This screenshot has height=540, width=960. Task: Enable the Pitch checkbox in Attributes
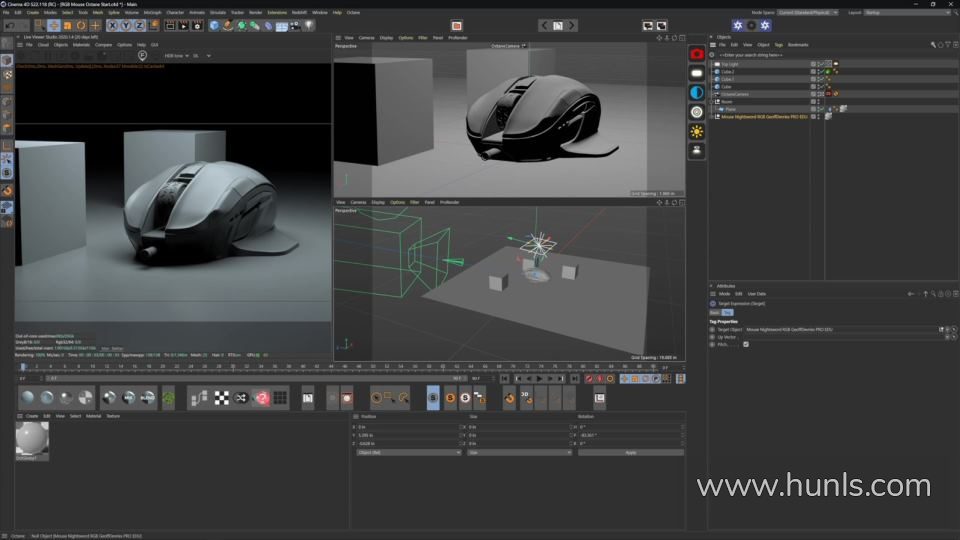746,344
